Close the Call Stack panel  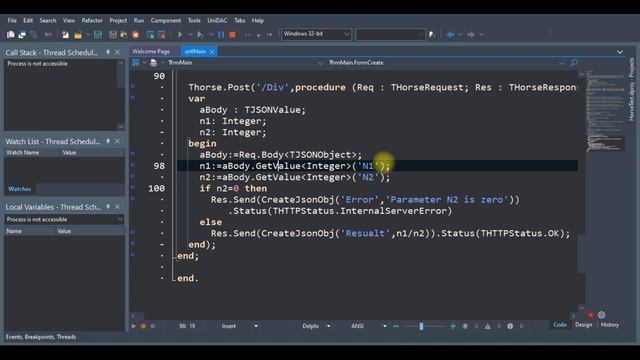click(x=118, y=52)
